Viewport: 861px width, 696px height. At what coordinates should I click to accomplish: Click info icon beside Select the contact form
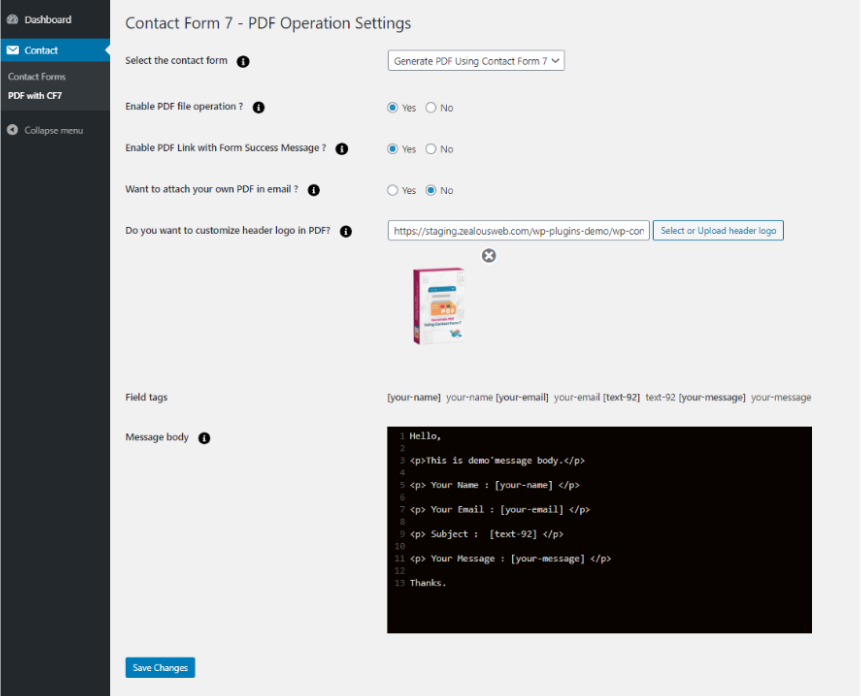pyautogui.click(x=243, y=61)
